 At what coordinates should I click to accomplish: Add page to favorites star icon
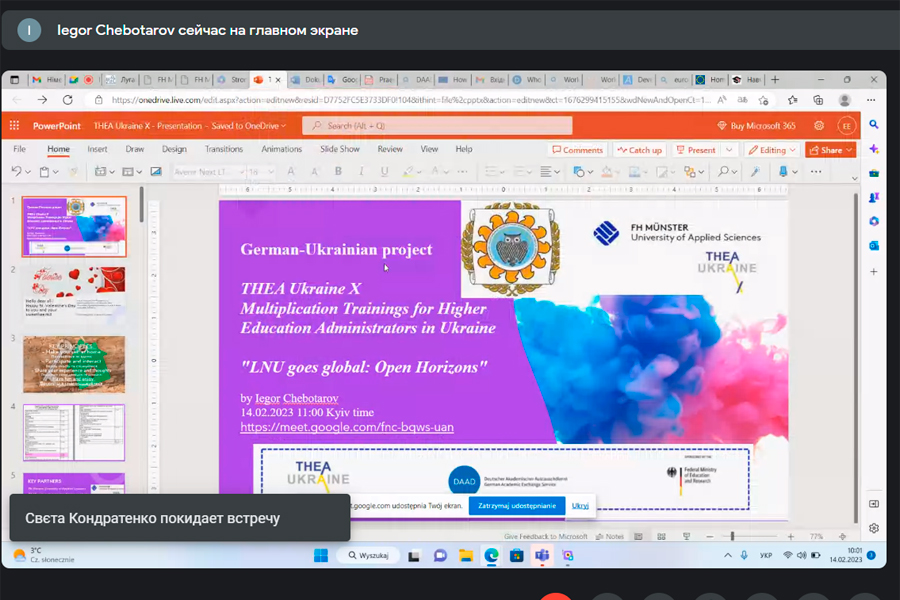coord(763,100)
